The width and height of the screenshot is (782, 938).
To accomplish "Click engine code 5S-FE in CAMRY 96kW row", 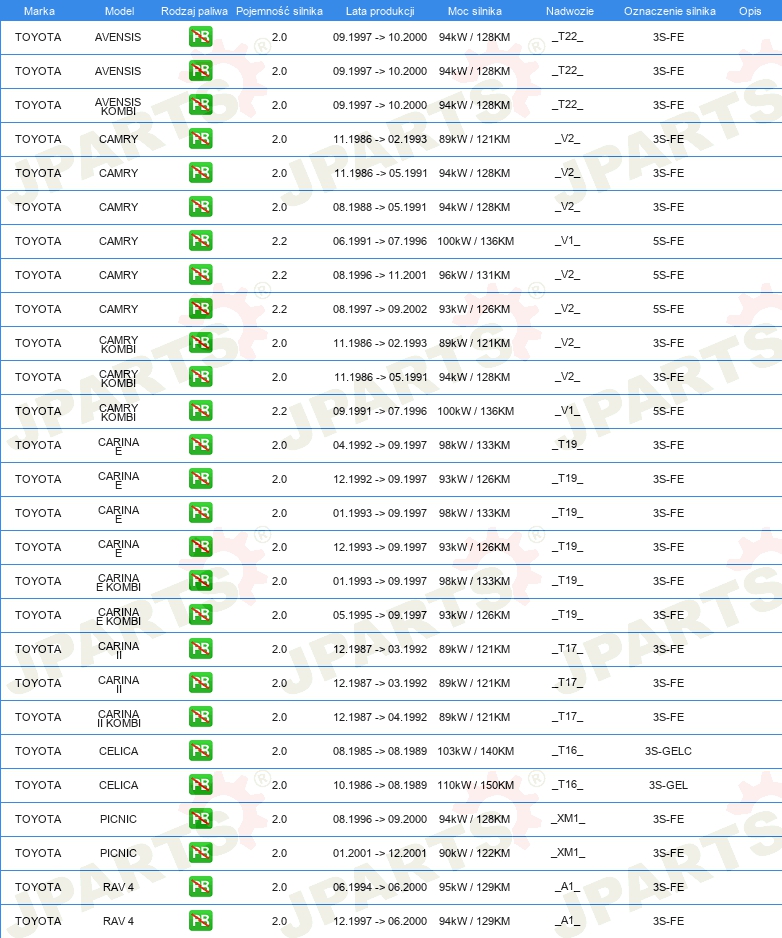I will tap(668, 275).
